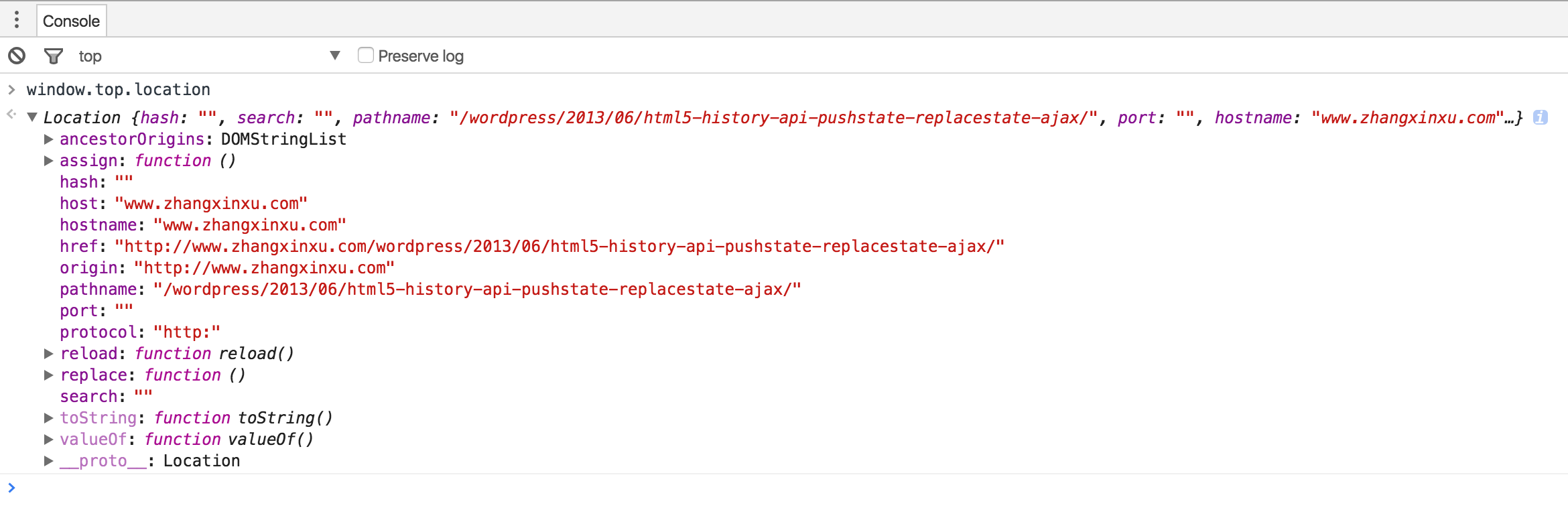Viewport: 1568px width, 528px height.
Task: Open the DevTools three-dot menu
Action: coord(17,19)
